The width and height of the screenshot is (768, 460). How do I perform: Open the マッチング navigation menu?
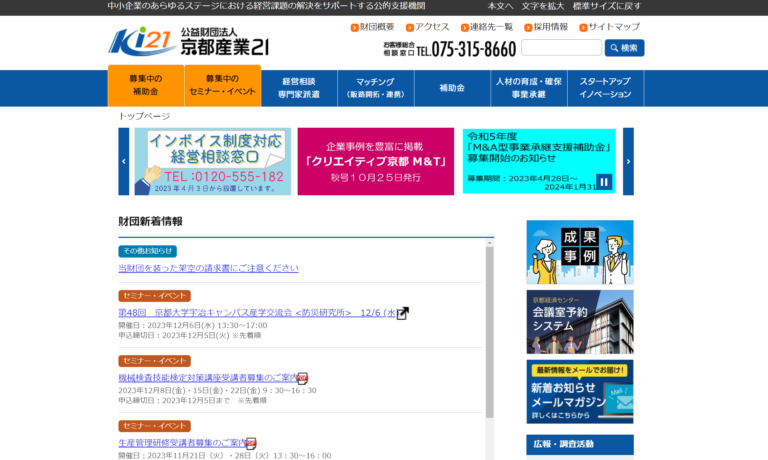click(x=375, y=87)
